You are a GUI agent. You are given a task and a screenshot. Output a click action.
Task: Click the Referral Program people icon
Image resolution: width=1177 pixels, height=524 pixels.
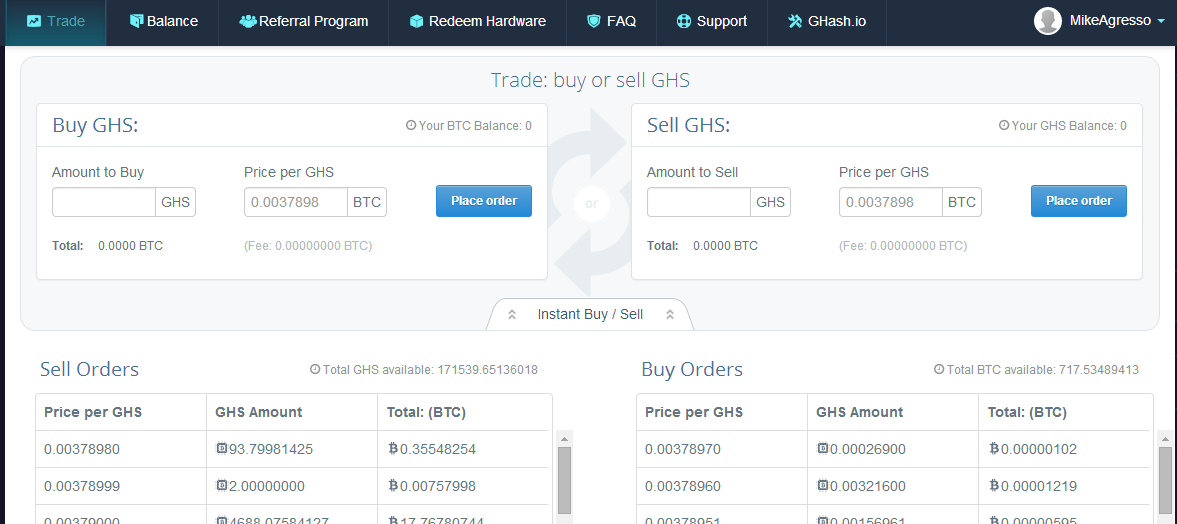click(248, 21)
